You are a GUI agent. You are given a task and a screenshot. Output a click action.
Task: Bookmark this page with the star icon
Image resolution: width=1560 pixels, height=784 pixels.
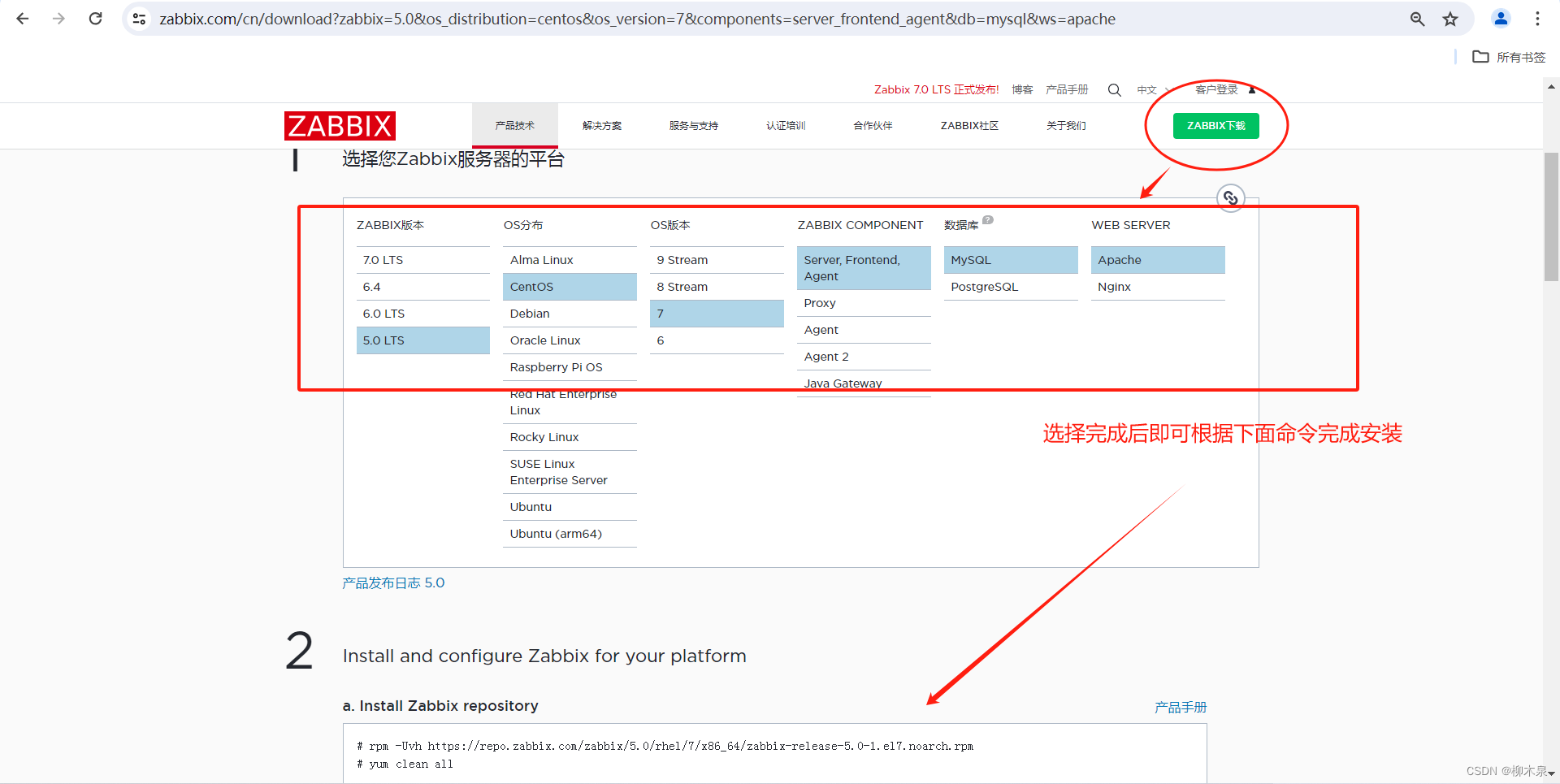point(1450,19)
